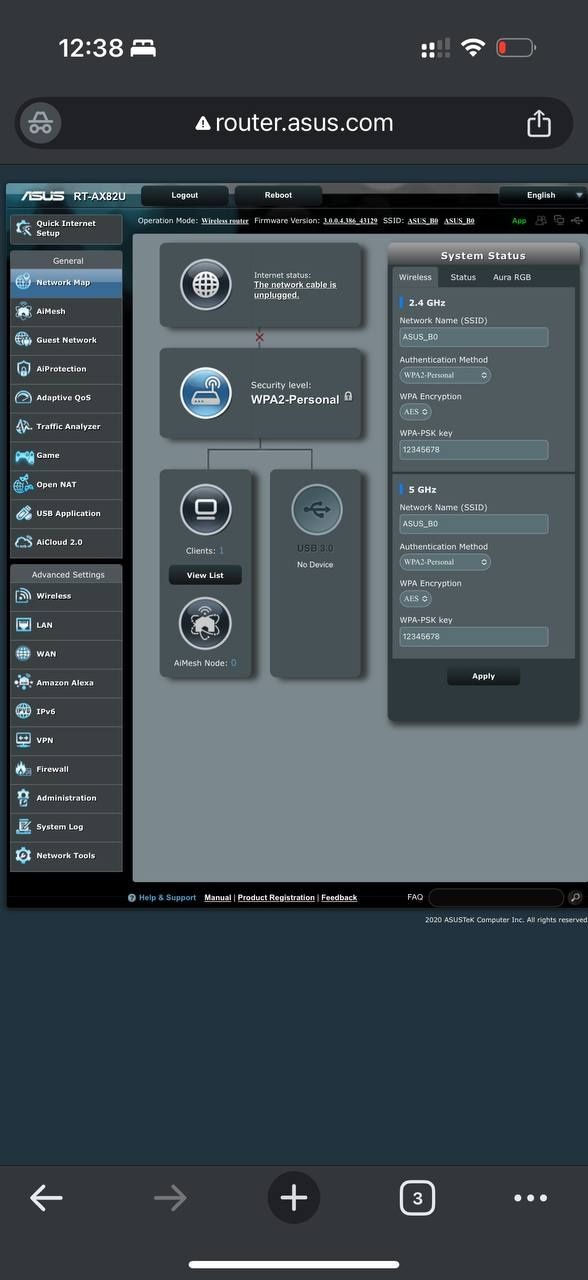Click the firmware version link

(350, 220)
